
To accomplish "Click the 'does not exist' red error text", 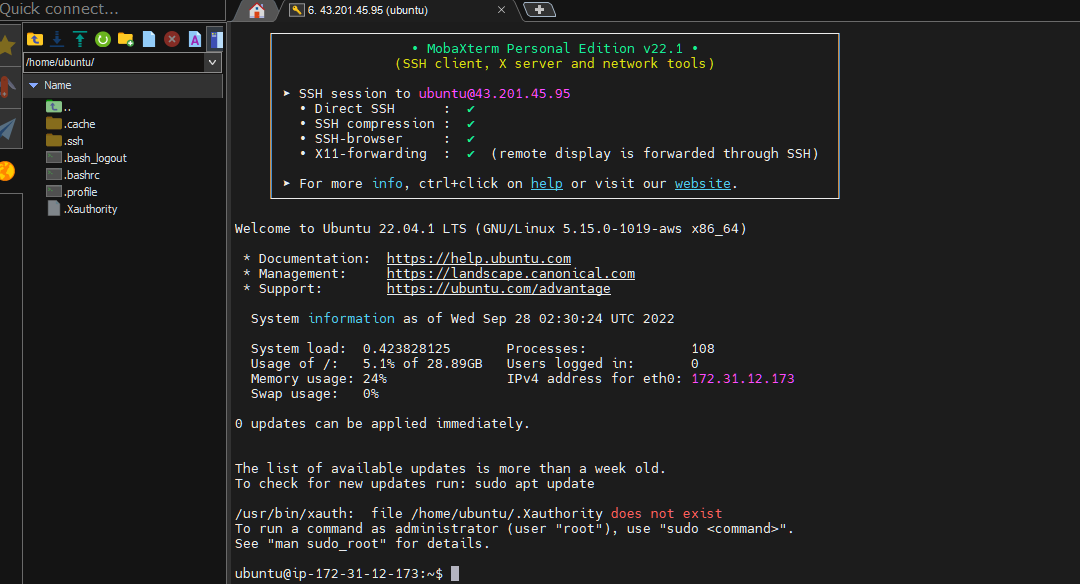I will tap(666, 513).
